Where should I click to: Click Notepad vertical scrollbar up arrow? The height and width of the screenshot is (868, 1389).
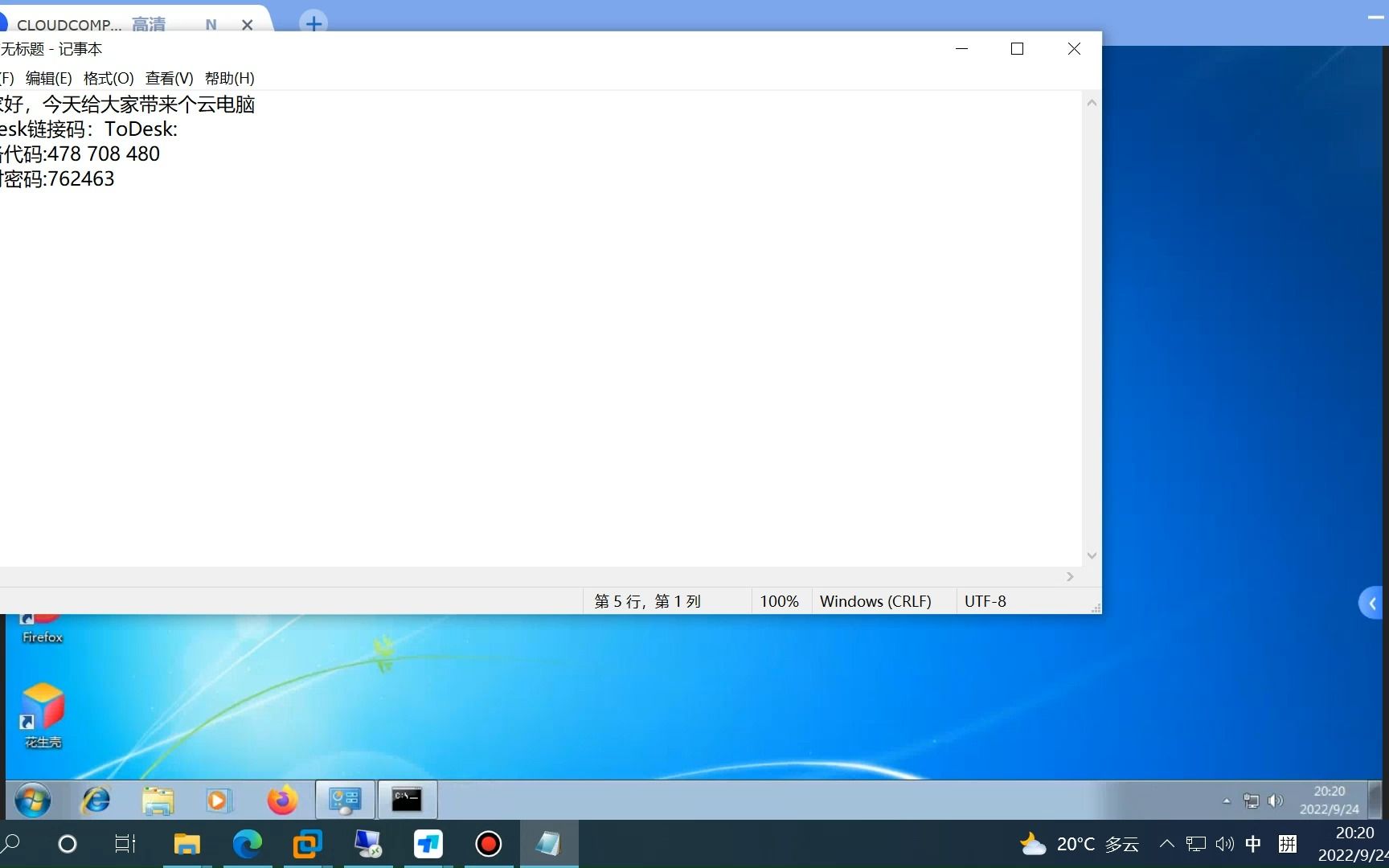pos(1092,103)
